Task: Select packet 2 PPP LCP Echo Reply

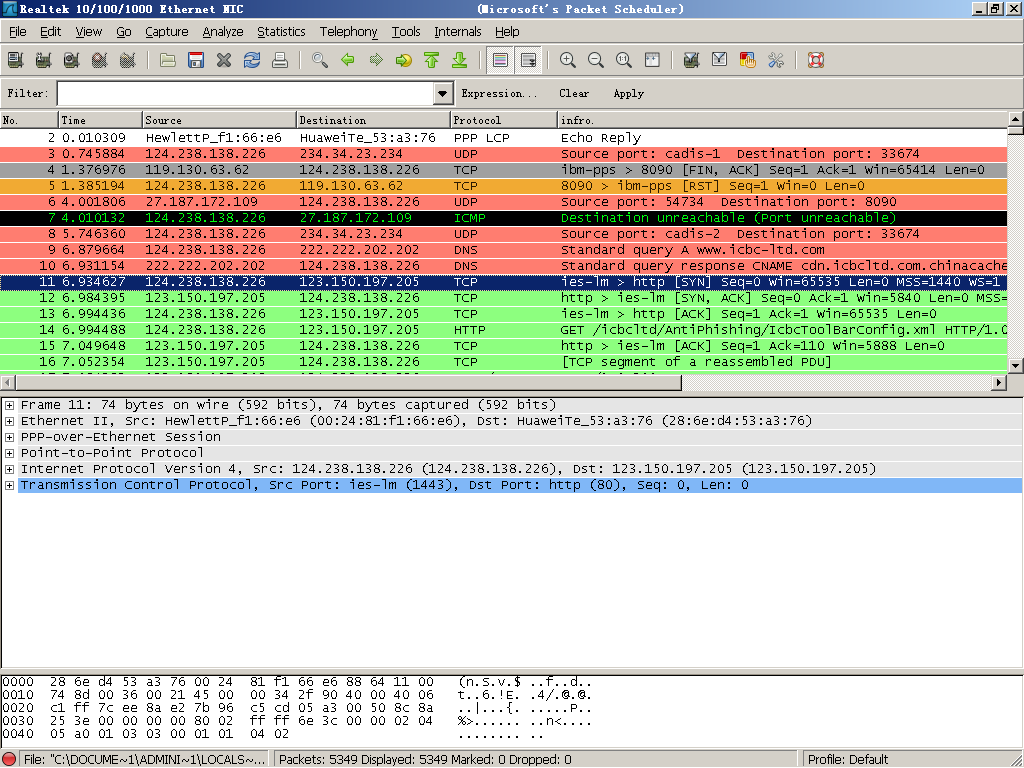Action: tap(503, 138)
